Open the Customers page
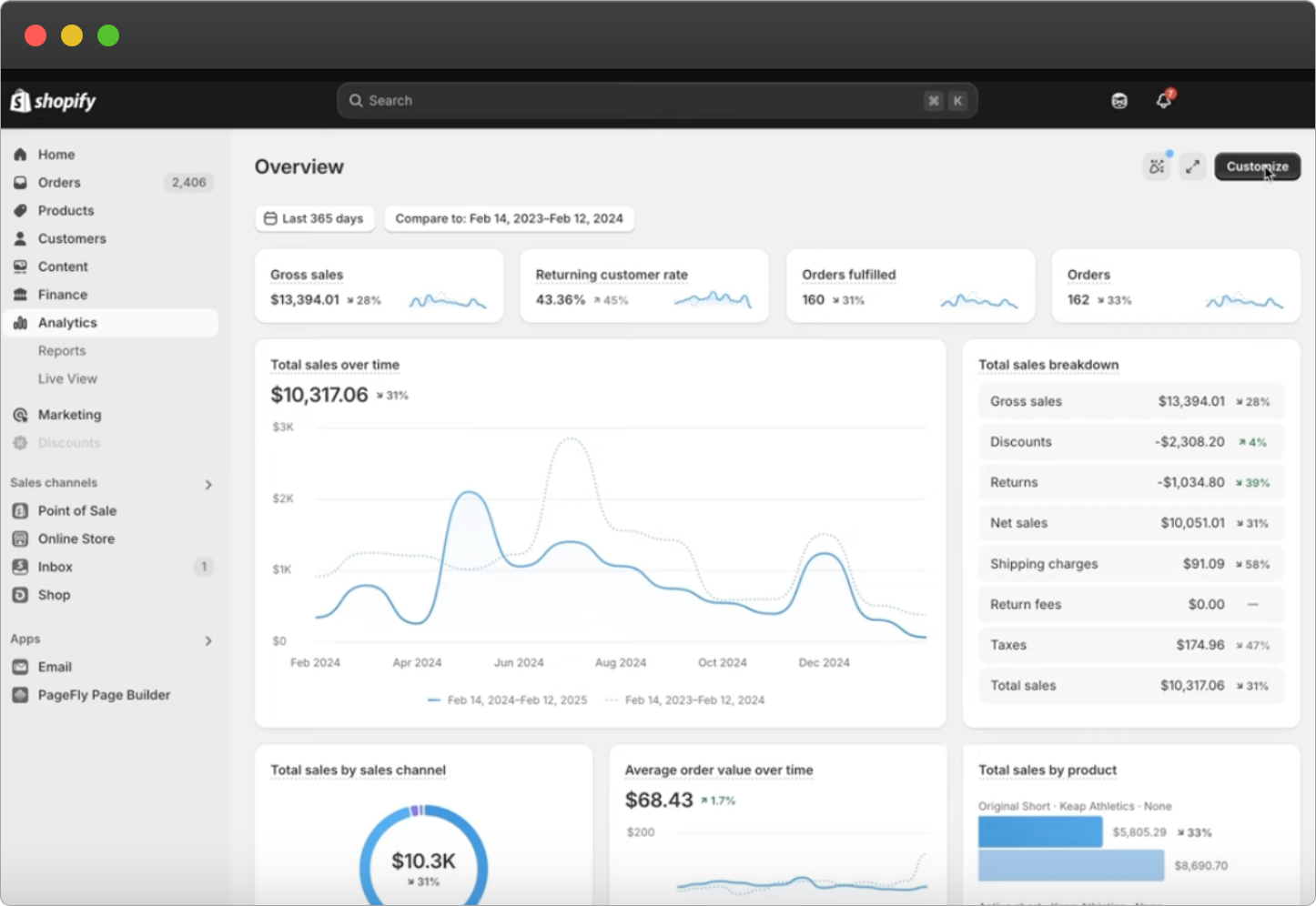Viewport: 1316px width, 906px height. pos(72,238)
